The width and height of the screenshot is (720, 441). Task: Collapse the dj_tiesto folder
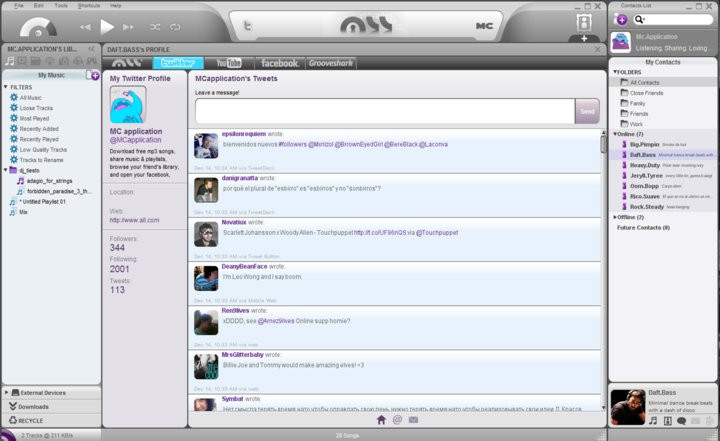6,170
